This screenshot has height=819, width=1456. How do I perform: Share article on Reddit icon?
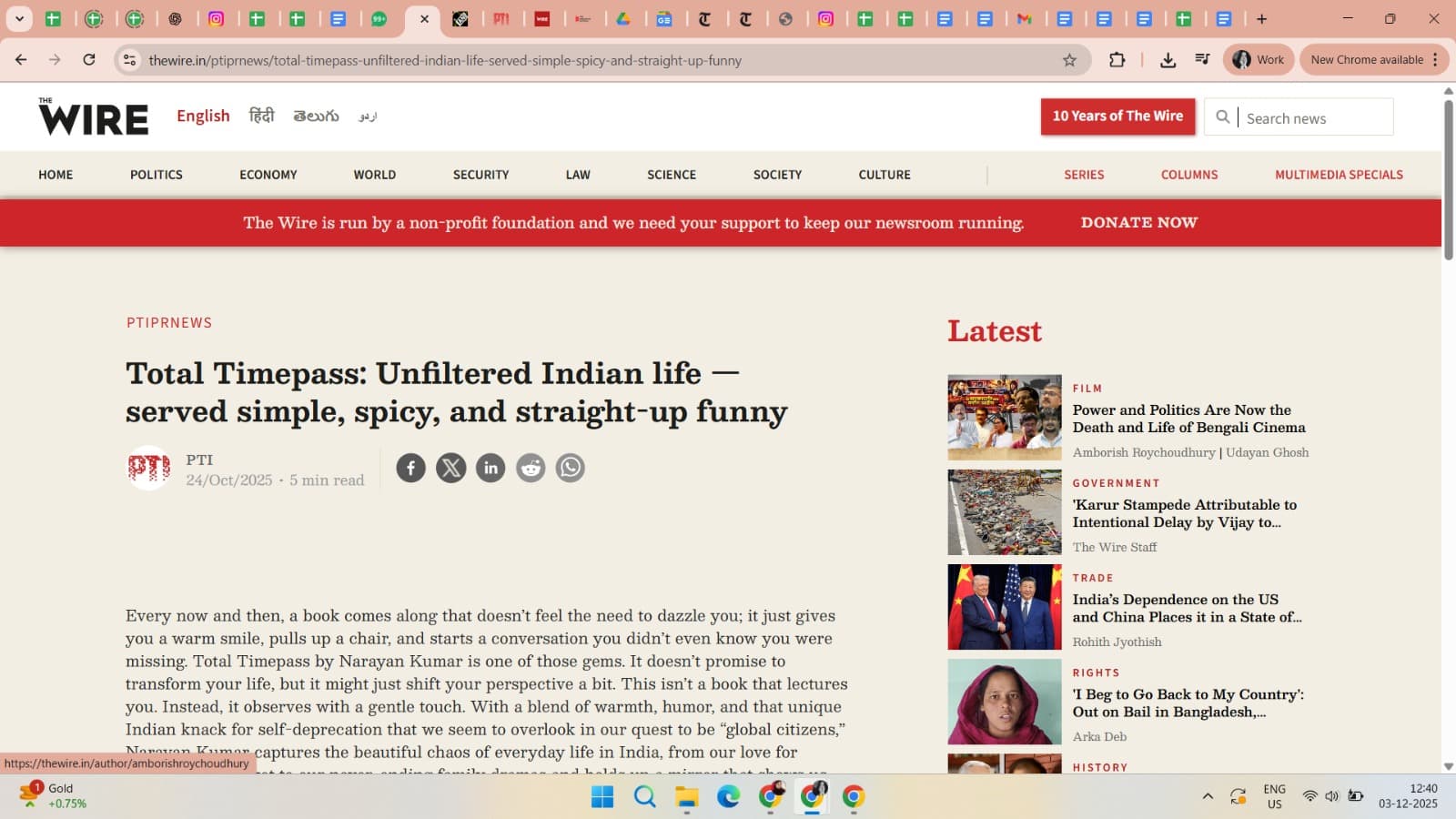tap(531, 468)
